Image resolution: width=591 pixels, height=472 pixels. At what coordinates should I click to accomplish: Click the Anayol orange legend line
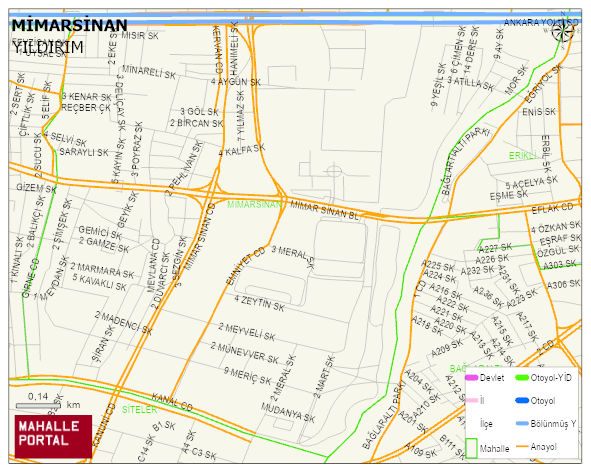[522, 447]
